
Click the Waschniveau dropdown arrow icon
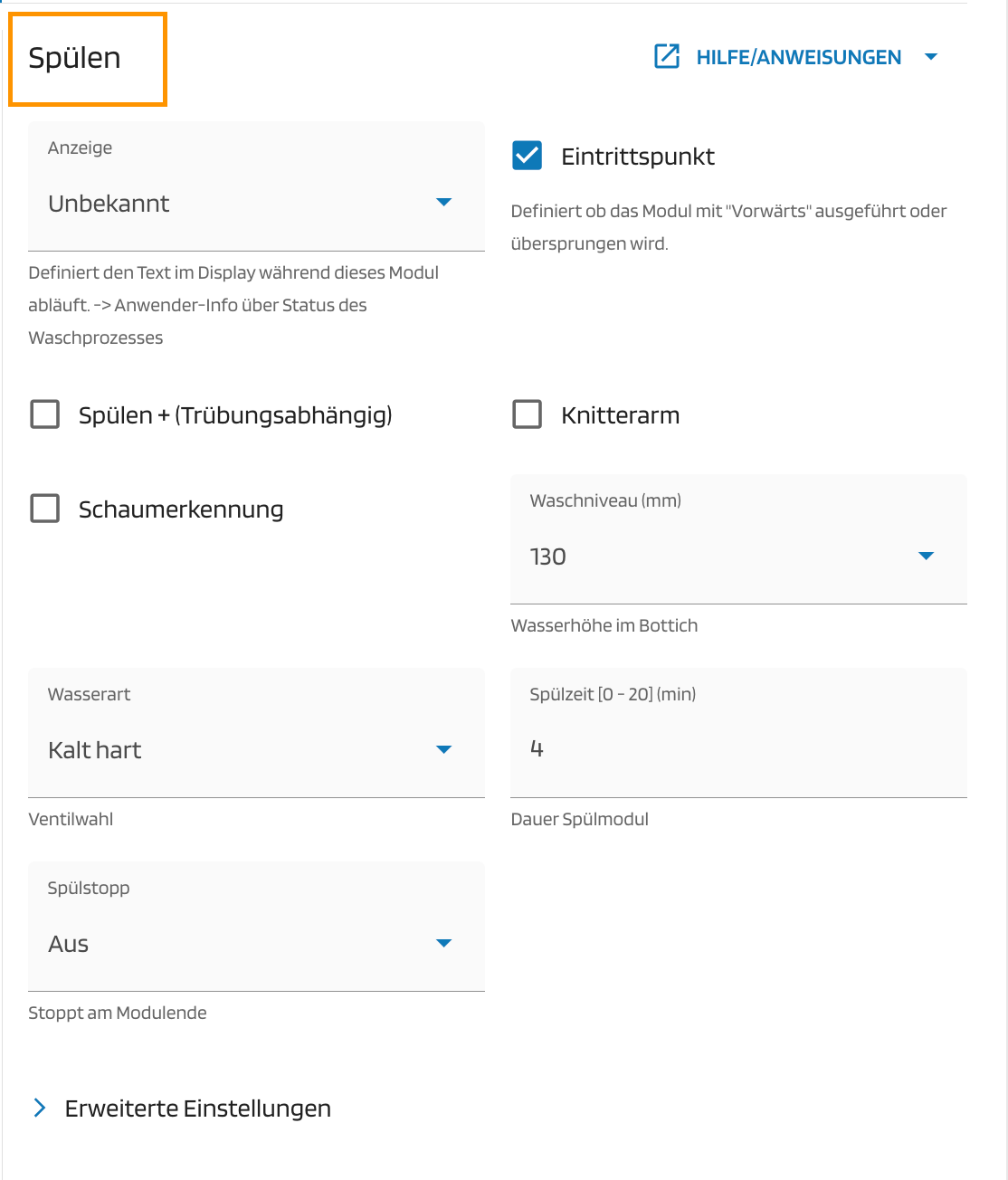[926, 556]
